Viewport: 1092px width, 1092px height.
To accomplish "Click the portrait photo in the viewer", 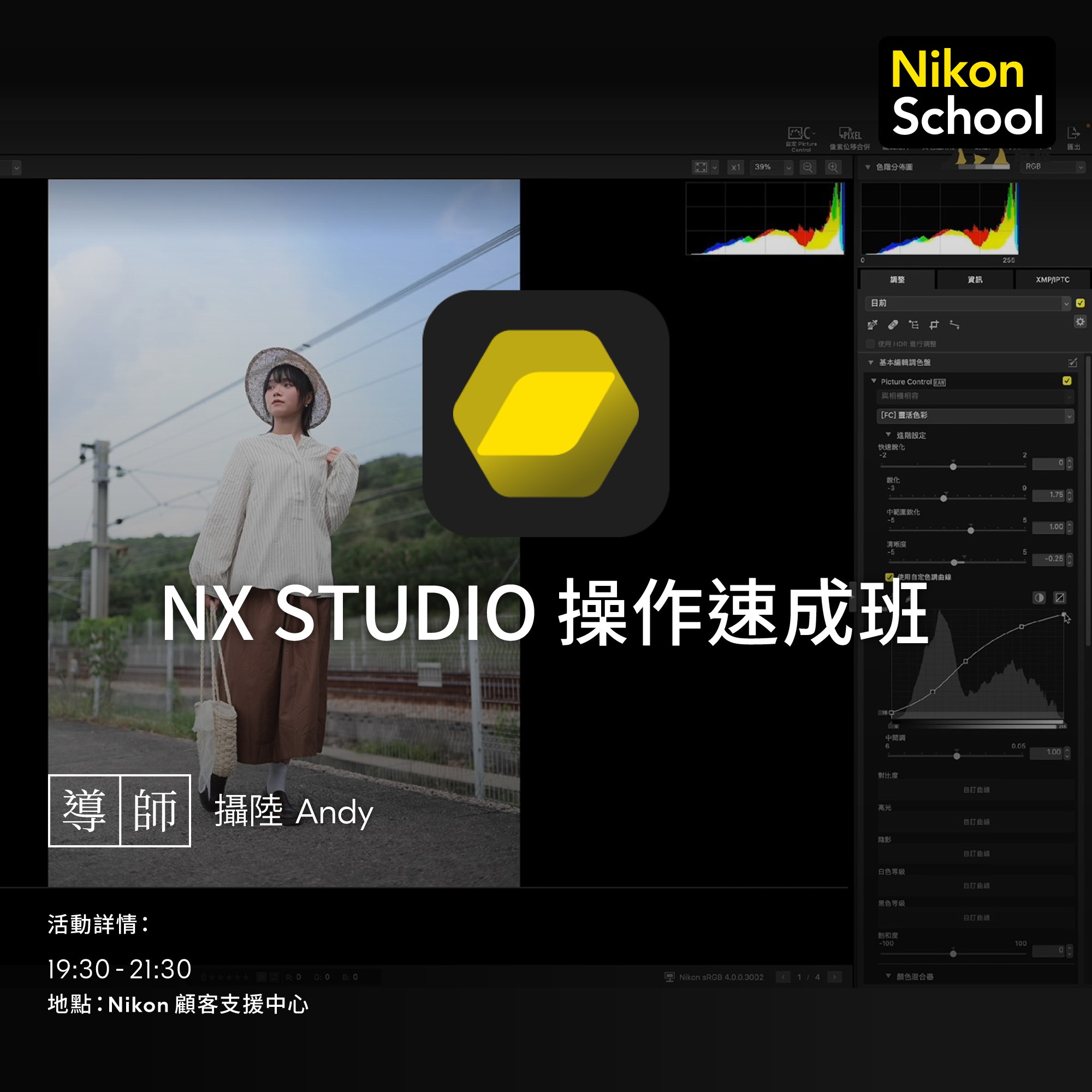I will (284, 533).
